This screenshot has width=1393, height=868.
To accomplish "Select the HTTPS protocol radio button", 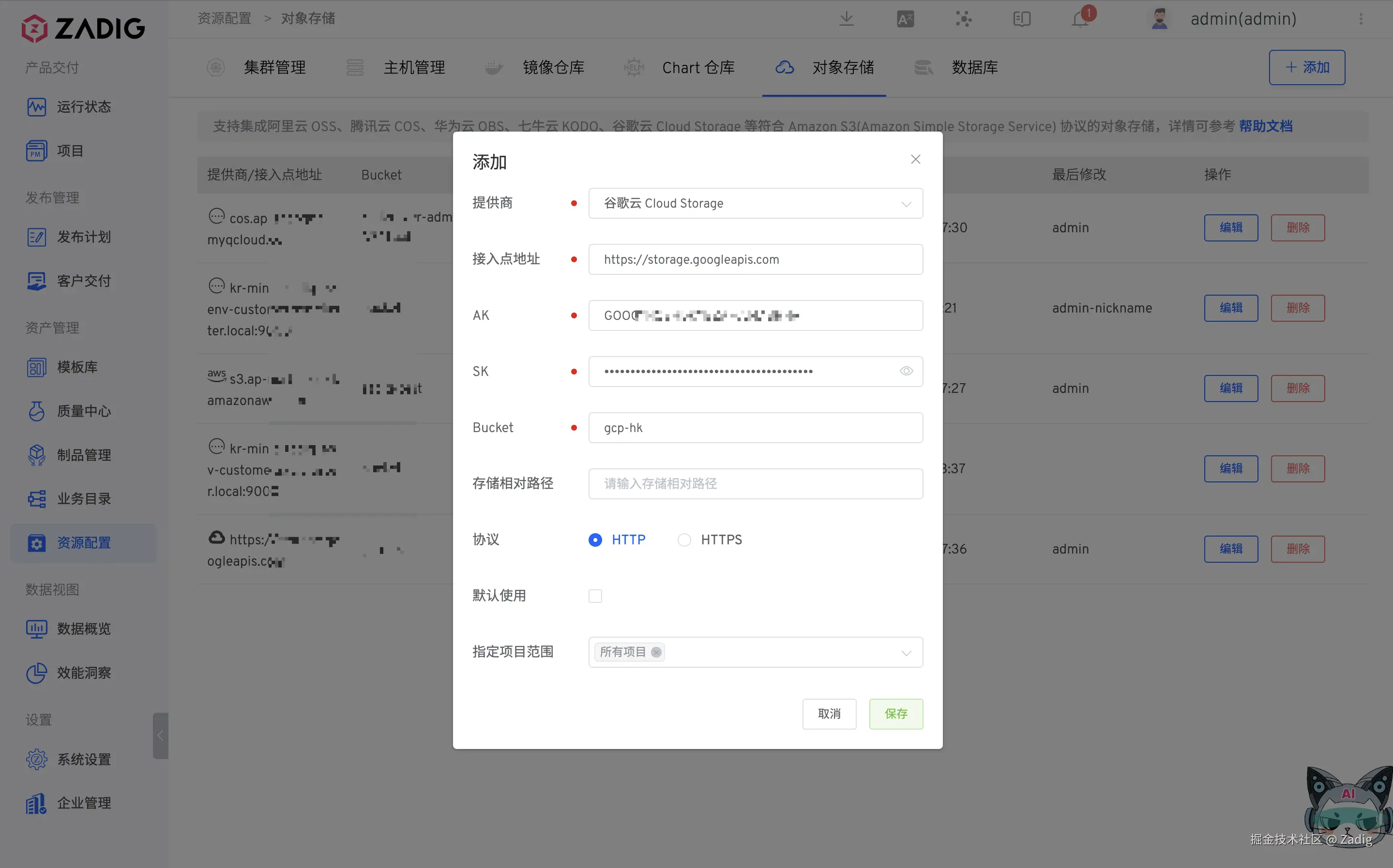I will (684, 539).
